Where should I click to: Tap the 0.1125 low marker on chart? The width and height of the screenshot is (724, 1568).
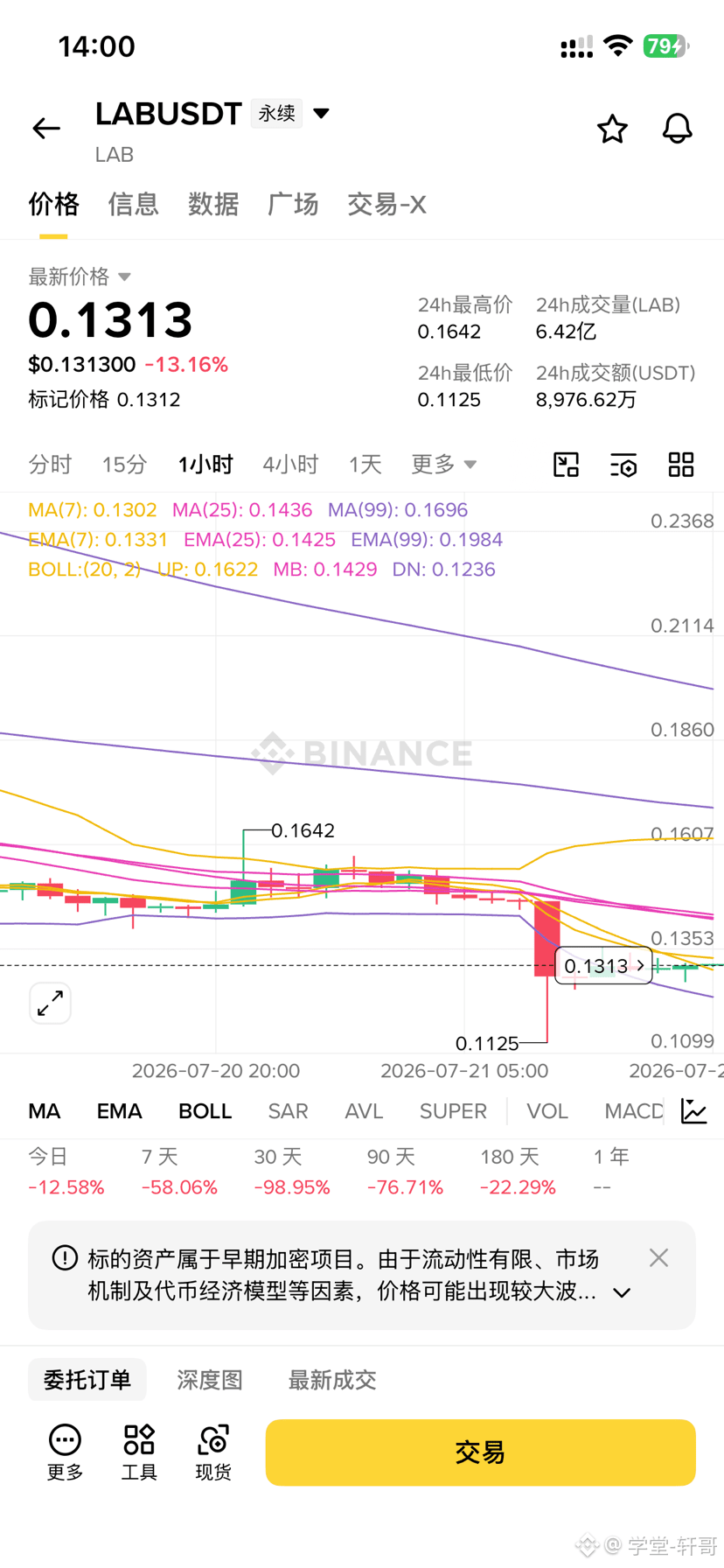(487, 1043)
